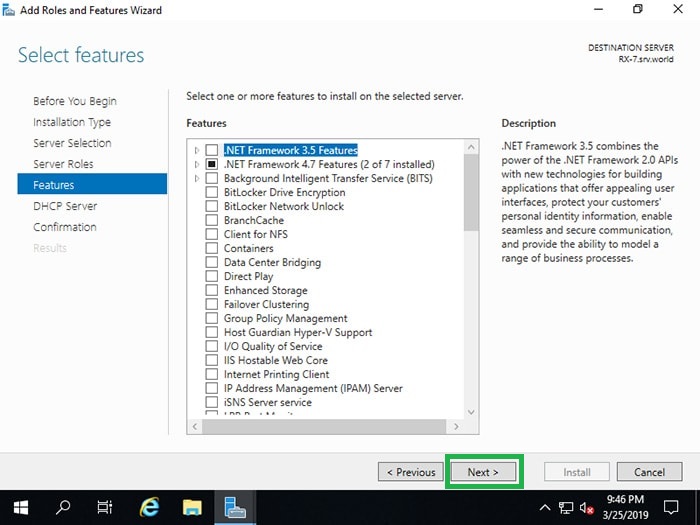The width and height of the screenshot is (700, 525).
Task: Show hidden tray icons chevron
Action: click(x=545, y=508)
